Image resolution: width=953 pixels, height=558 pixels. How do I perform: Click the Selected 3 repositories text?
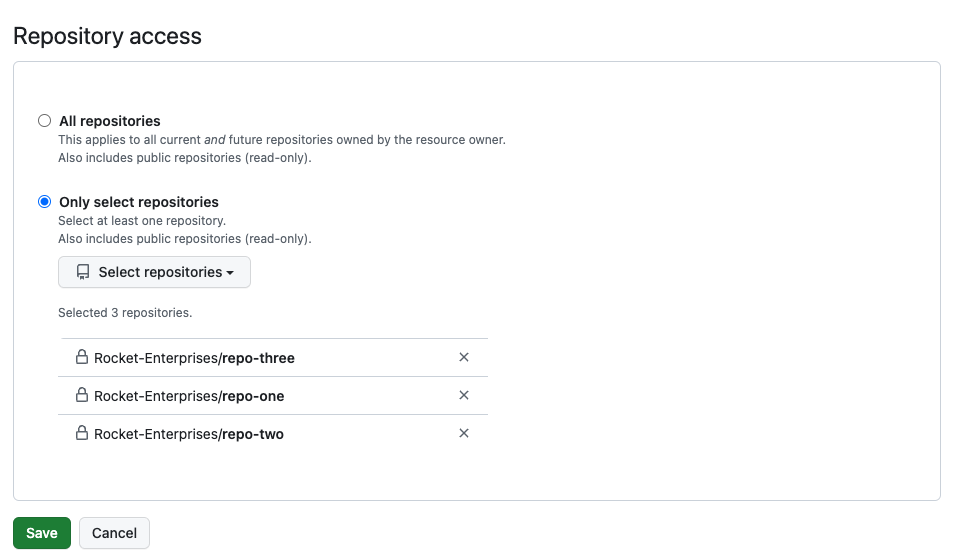(125, 313)
